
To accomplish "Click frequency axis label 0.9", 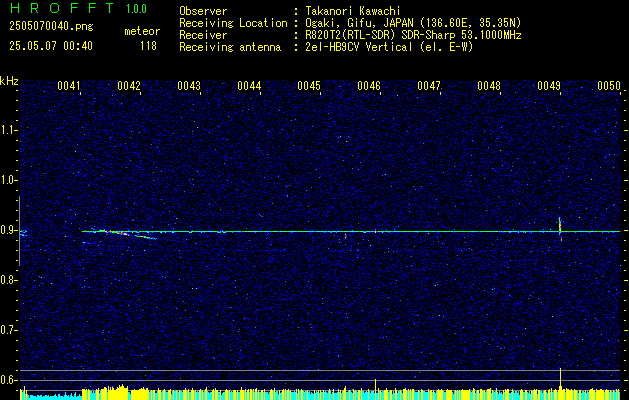I will coord(9,230).
